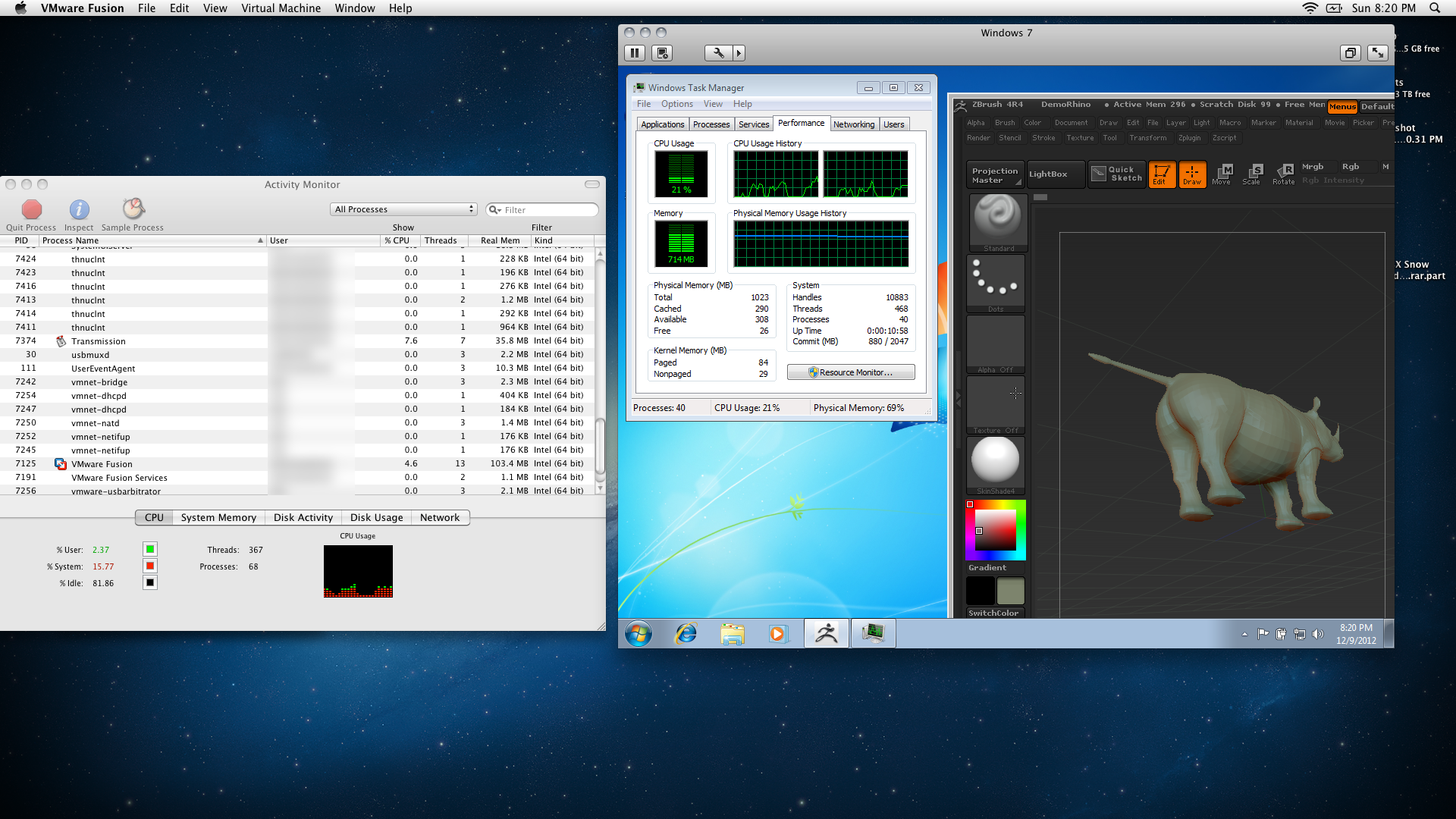Select the ZBrush Scale tool
The height and width of the screenshot is (819, 1456).
tap(1252, 174)
